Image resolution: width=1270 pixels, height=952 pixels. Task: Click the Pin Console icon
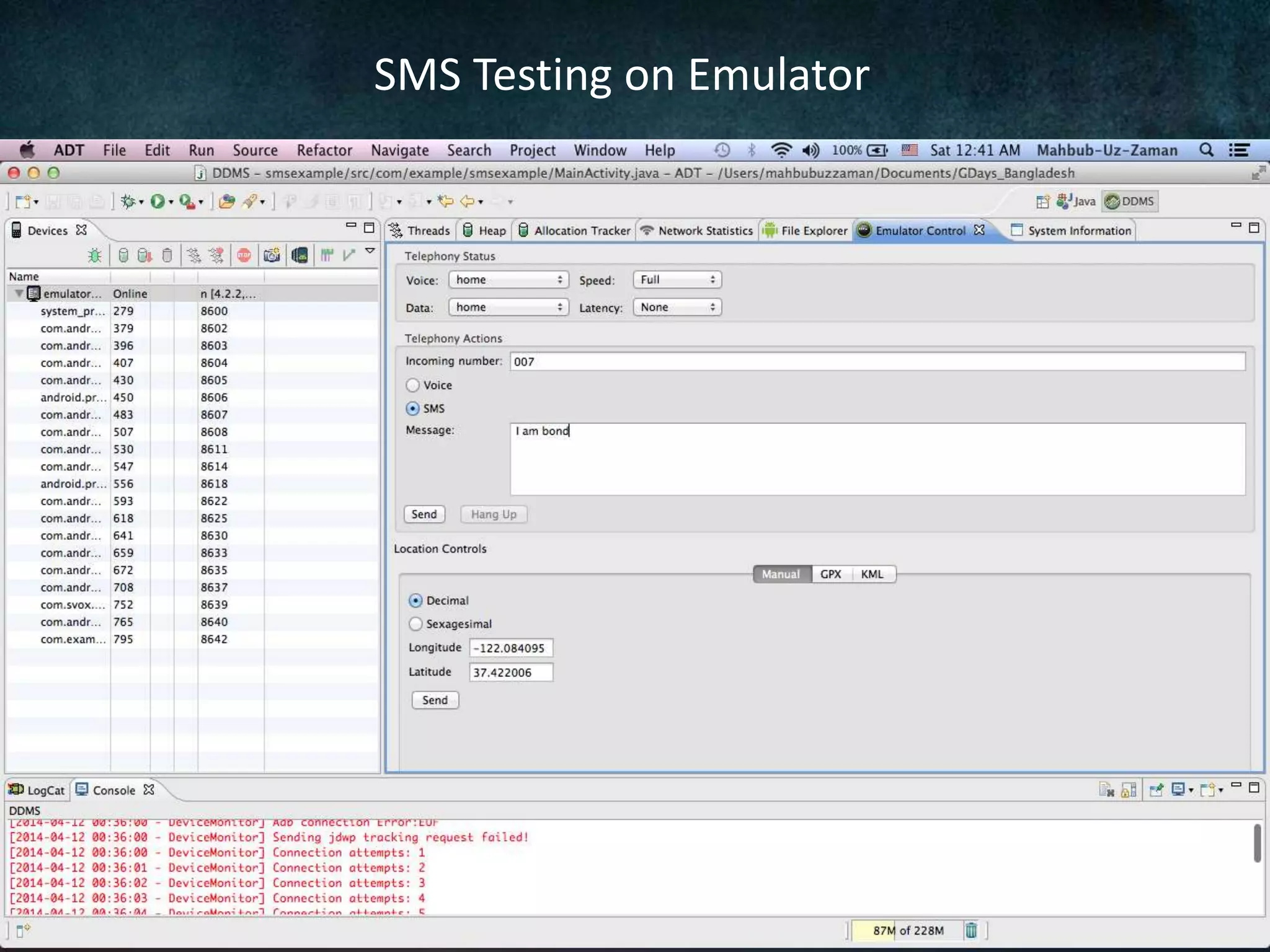(x=1156, y=790)
